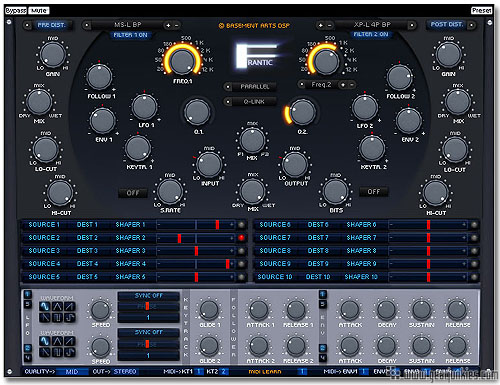500x385 pixels.
Task: Click the SHAPER 4 amount slider
Action: coord(195,264)
